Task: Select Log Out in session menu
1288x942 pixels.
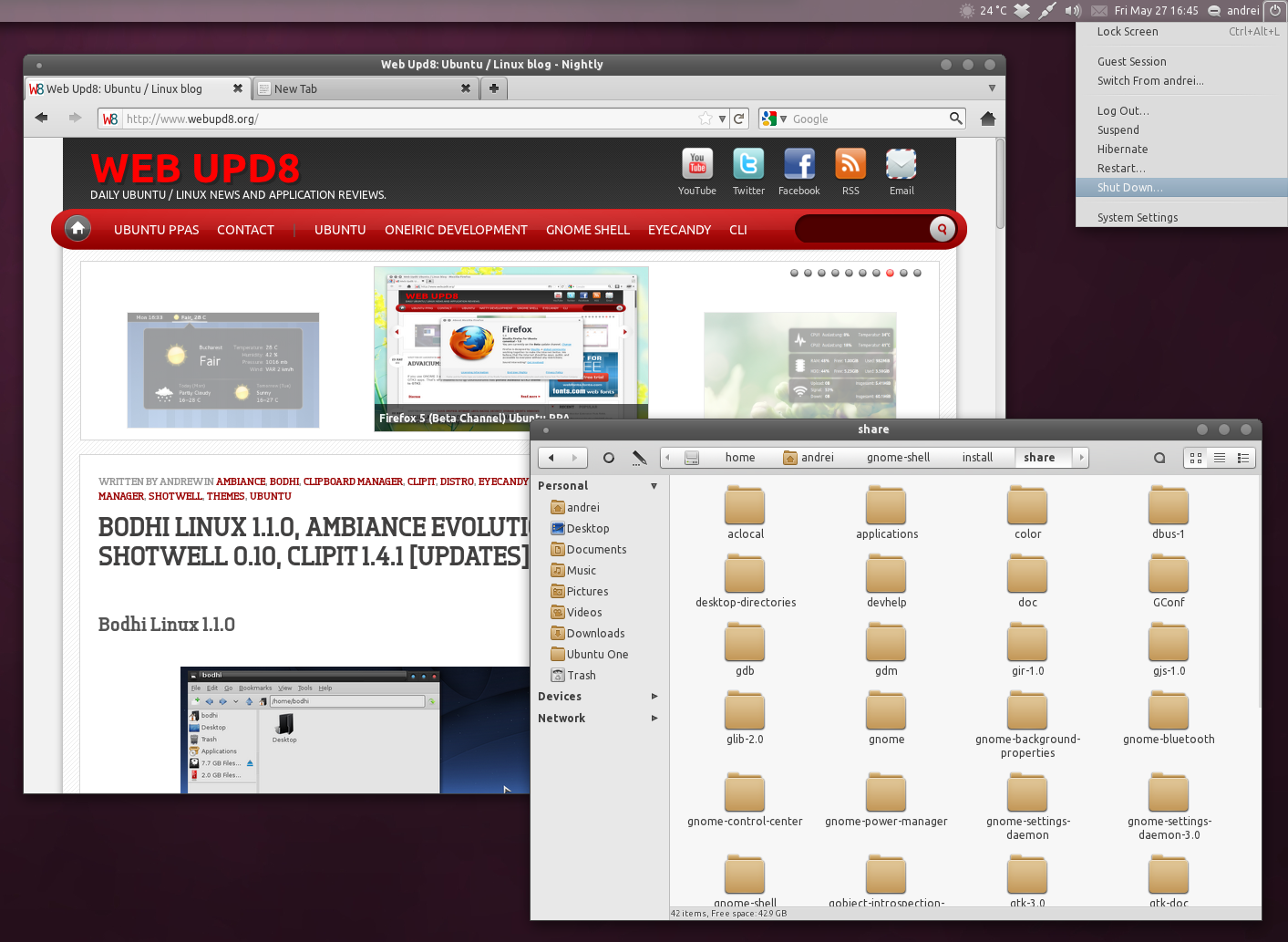Action: pyautogui.click(x=1181, y=110)
